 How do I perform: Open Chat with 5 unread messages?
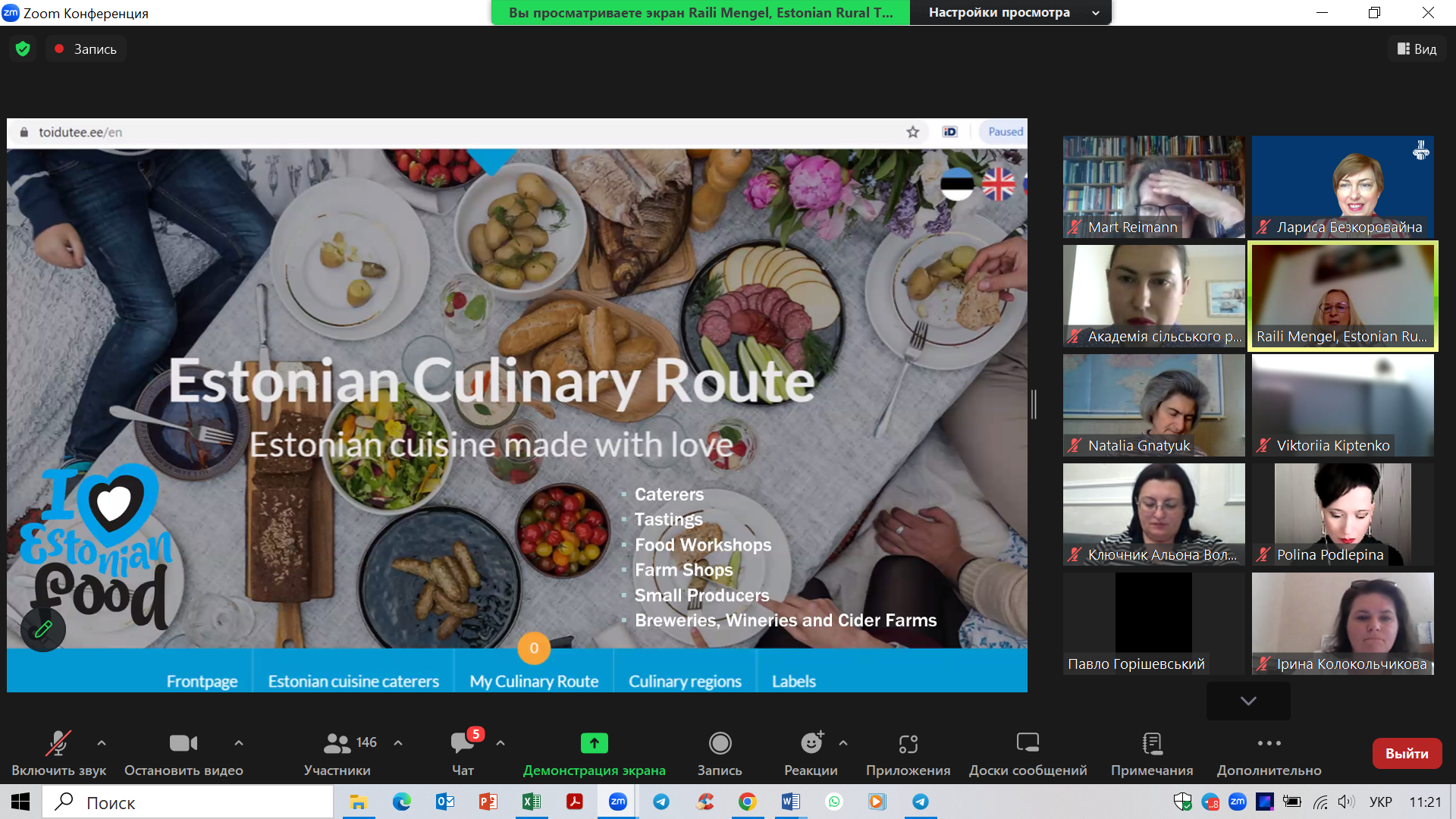tap(463, 743)
